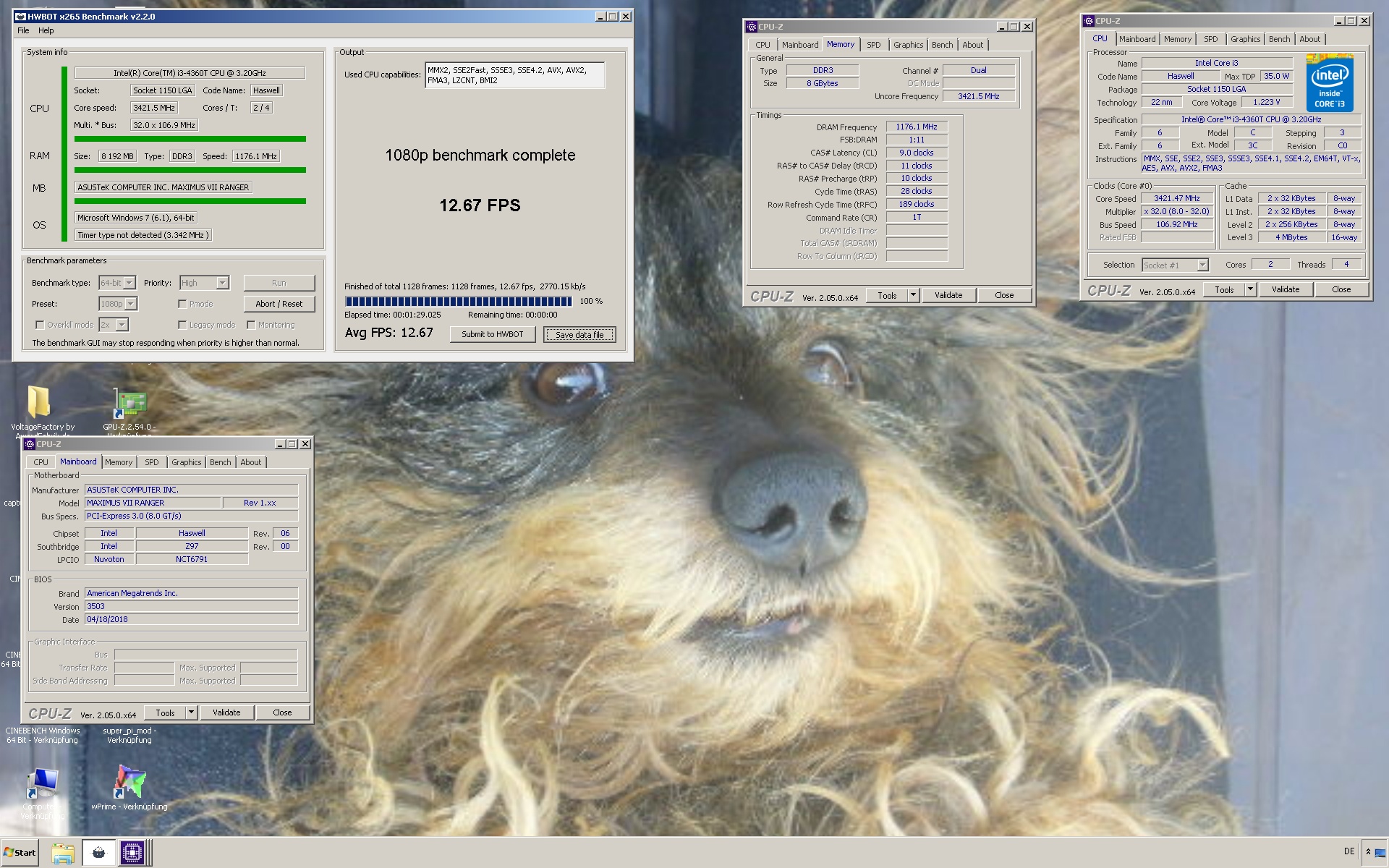Show hidden tray icons arrow
1389x868 pixels.
(1368, 852)
